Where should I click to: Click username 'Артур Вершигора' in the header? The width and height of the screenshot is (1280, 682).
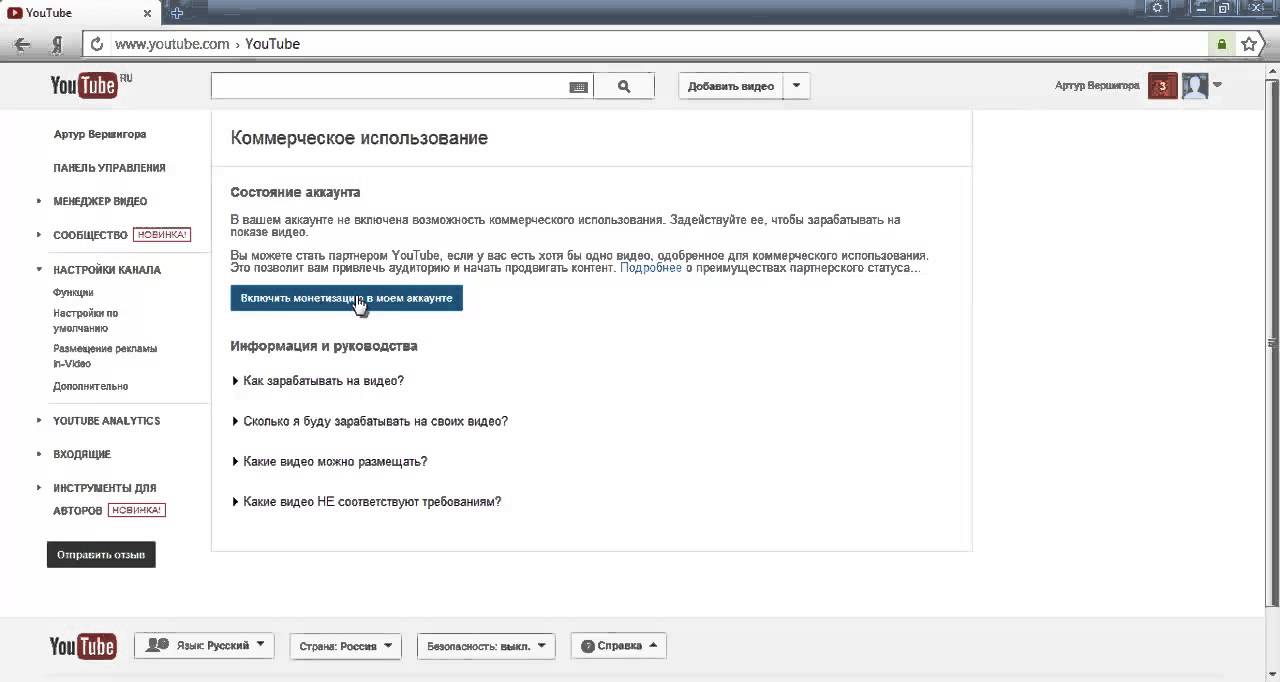tap(1097, 86)
